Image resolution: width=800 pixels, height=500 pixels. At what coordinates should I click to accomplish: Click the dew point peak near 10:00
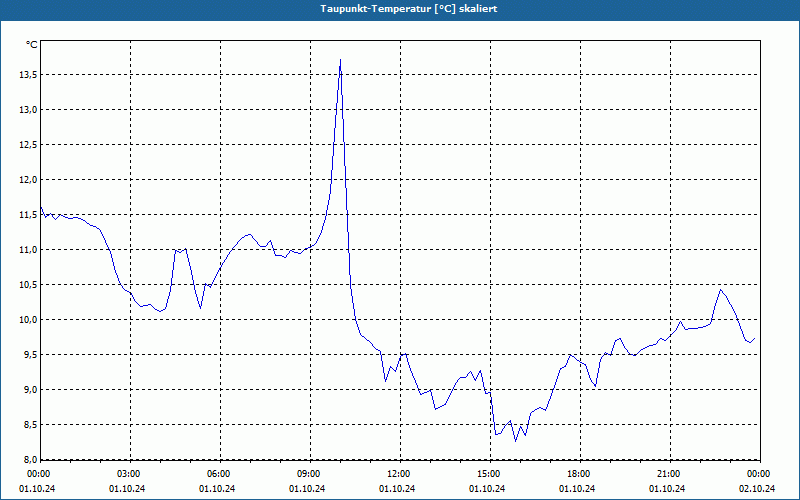[x=340, y=60]
